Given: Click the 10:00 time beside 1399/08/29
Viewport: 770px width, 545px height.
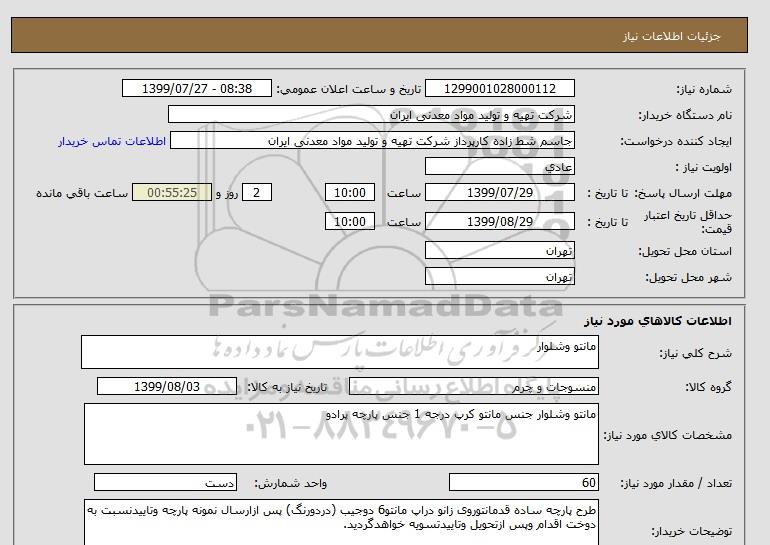Looking at the screenshot, I should 350,221.
